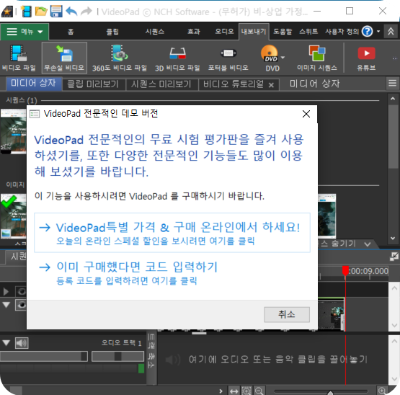This screenshot has height=395, width=400.
Task: Switch to 비디오 튜토리얼 tab
Action: point(233,84)
